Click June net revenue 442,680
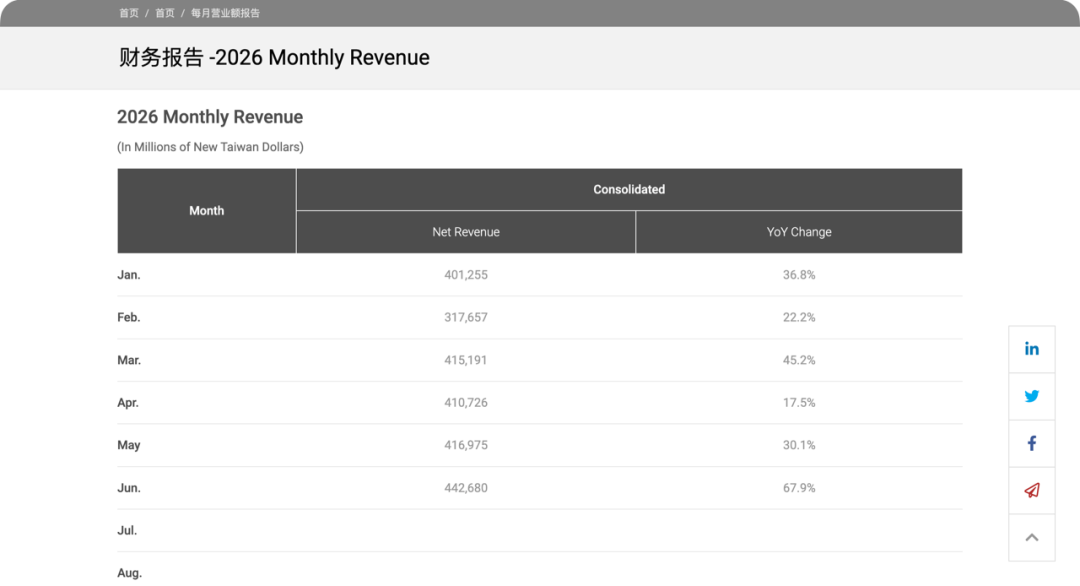The width and height of the screenshot is (1080, 586). coord(466,488)
